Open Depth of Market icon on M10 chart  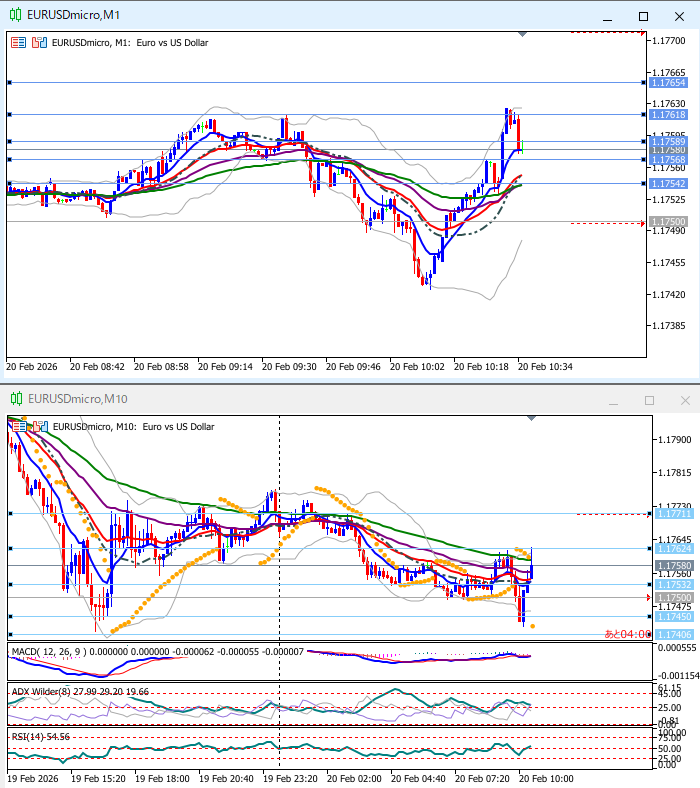pyautogui.click(x=38, y=426)
